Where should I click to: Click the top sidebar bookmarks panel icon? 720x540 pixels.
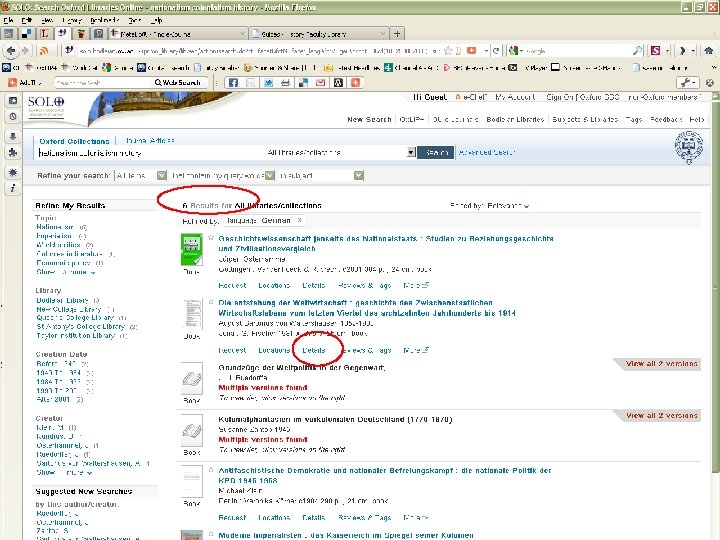click(13, 101)
